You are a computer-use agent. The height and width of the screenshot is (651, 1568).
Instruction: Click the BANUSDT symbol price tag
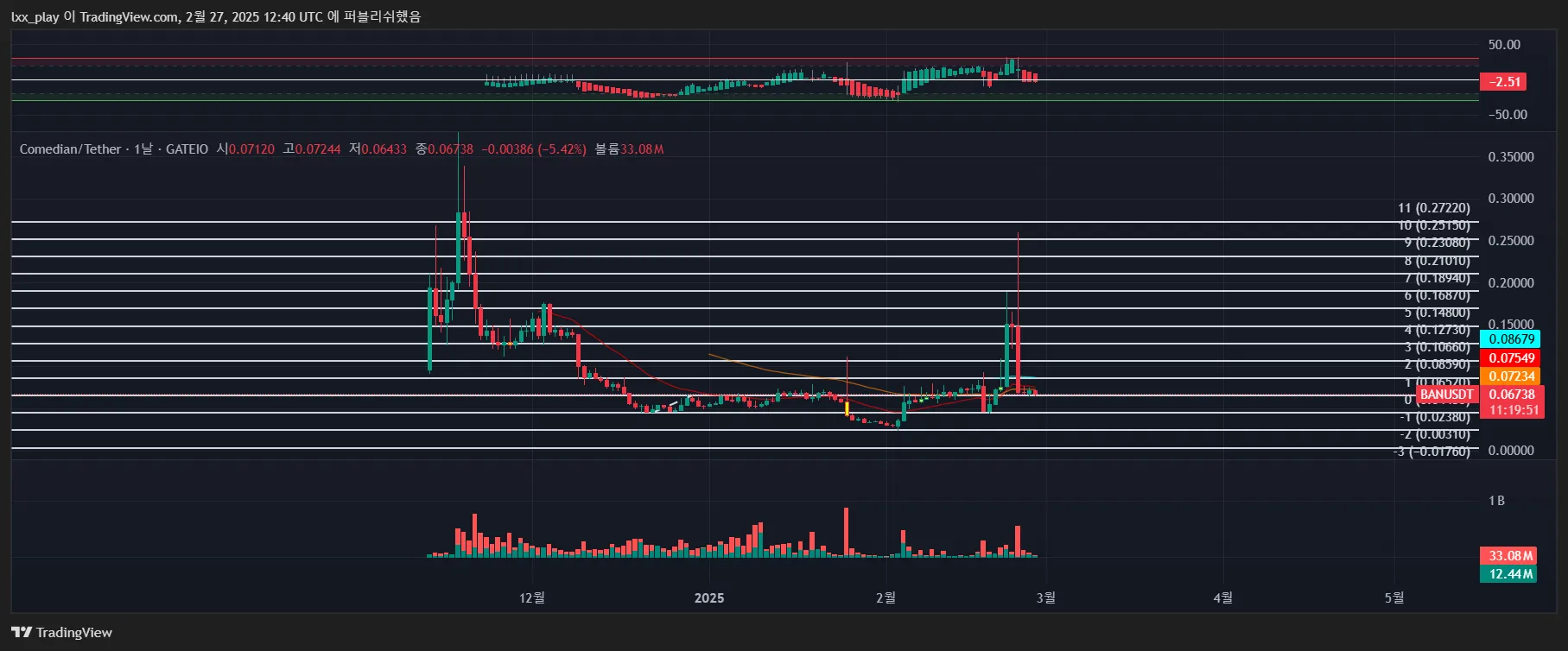click(1448, 395)
